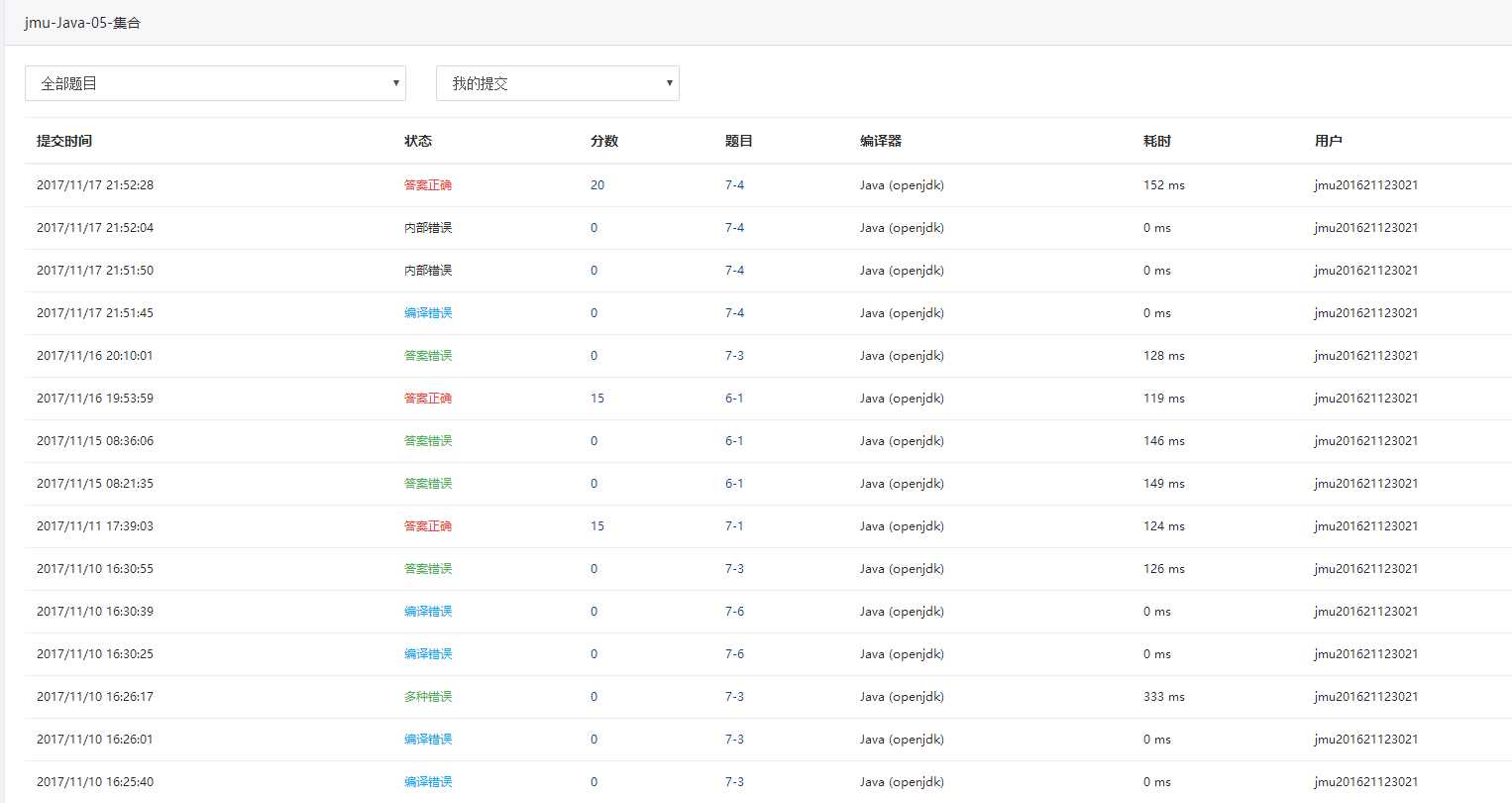1512x803 pixels.
Task: Open problem 7-1 link in the 17:39:03 row
Action: (x=734, y=526)
